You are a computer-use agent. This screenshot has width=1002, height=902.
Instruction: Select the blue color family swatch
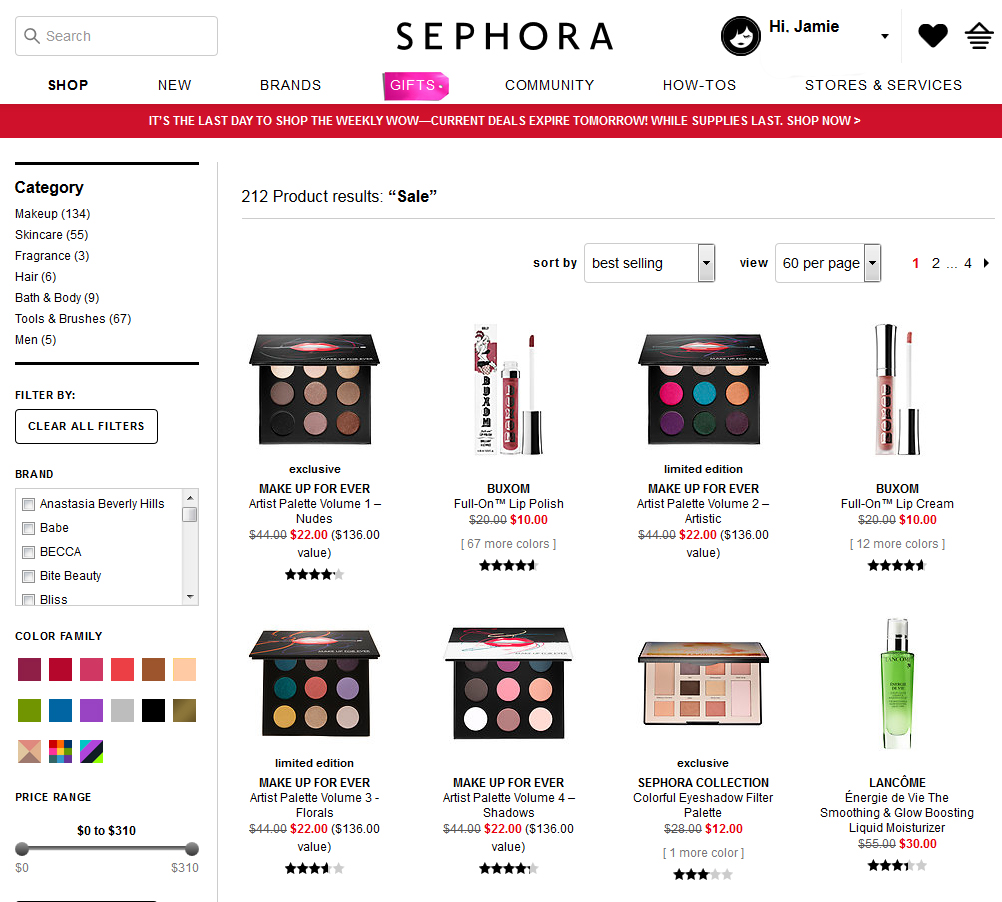coord(60,710)
